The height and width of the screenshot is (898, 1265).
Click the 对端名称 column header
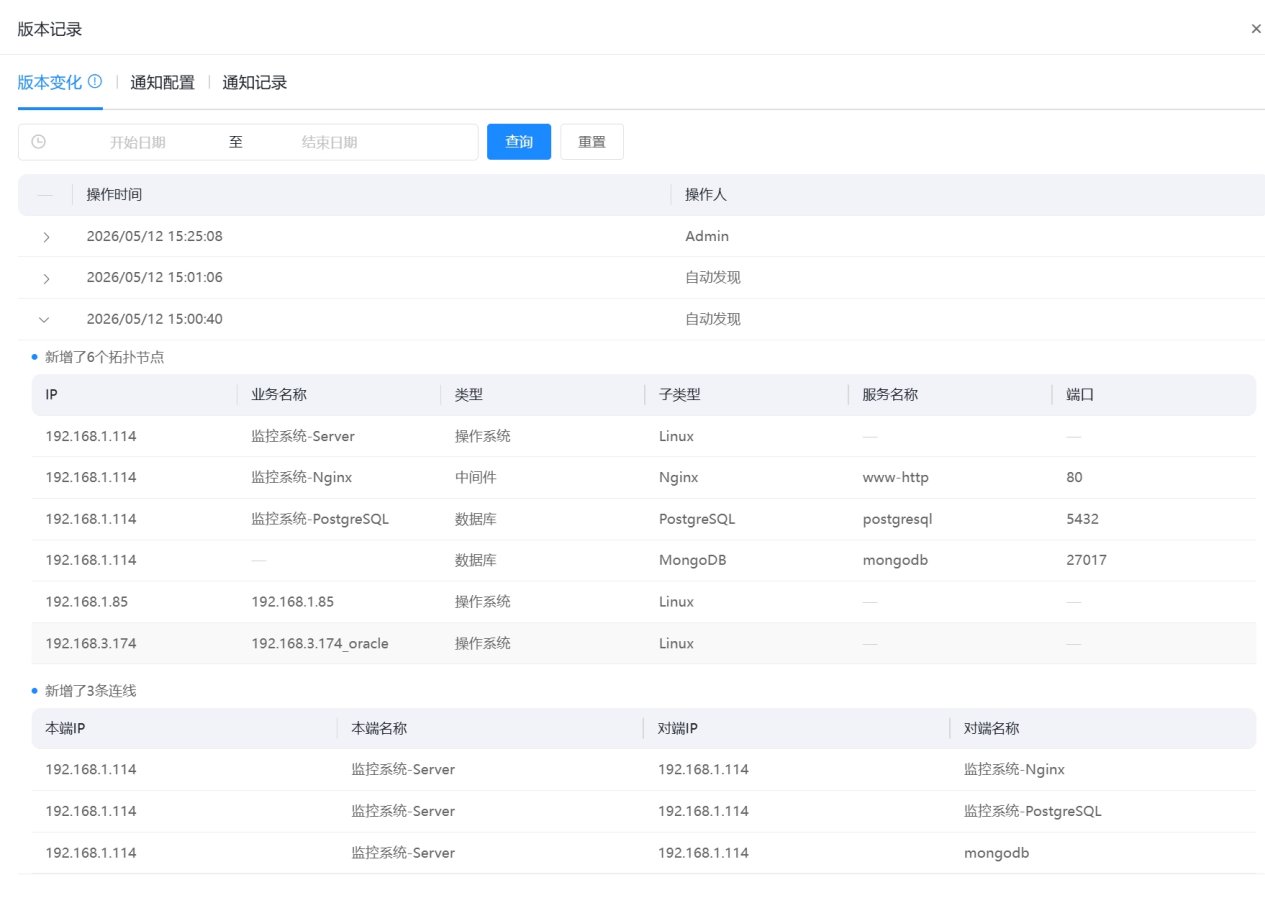coord(992,729)
